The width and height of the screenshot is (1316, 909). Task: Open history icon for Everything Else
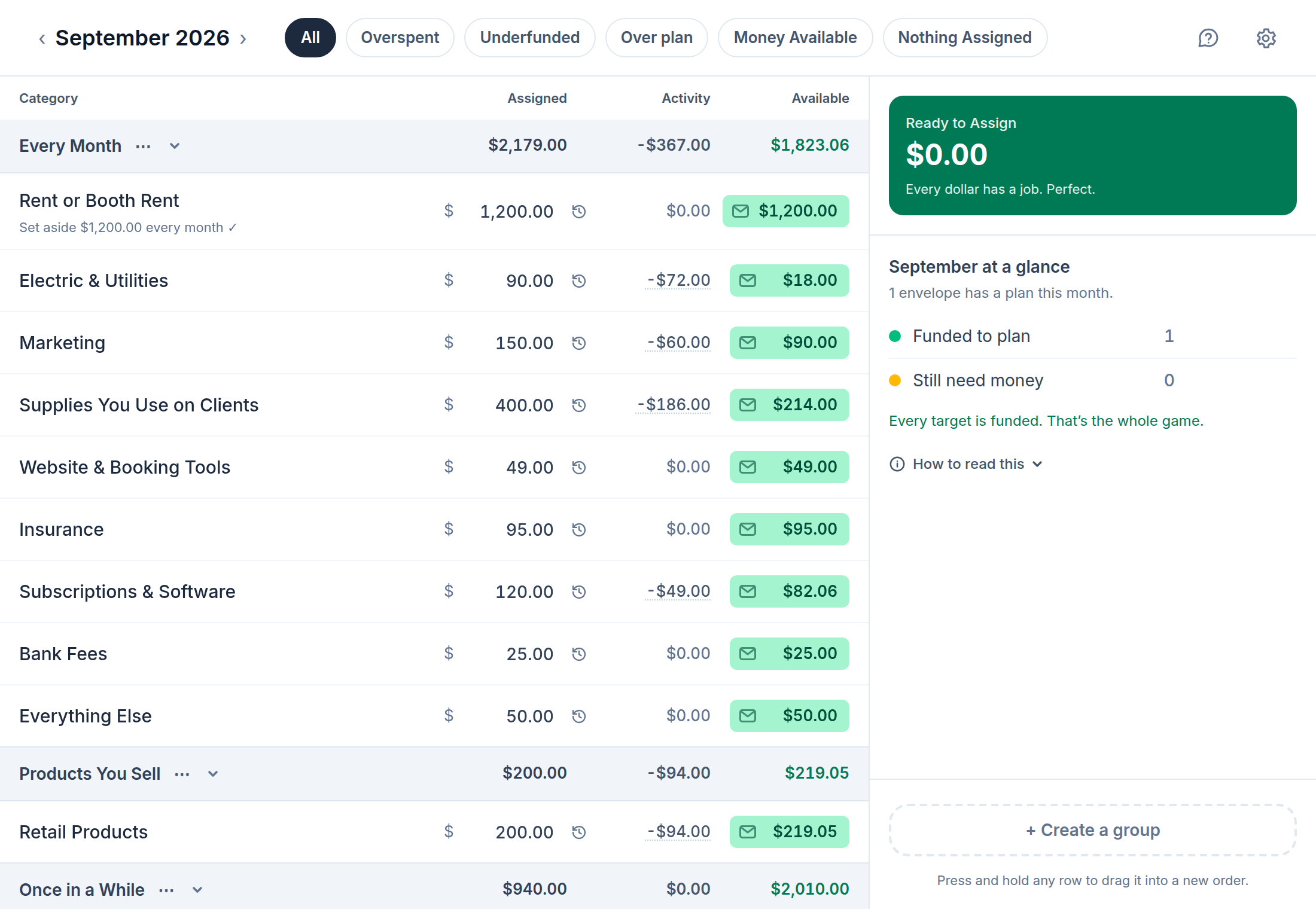[x=578, y=716]
